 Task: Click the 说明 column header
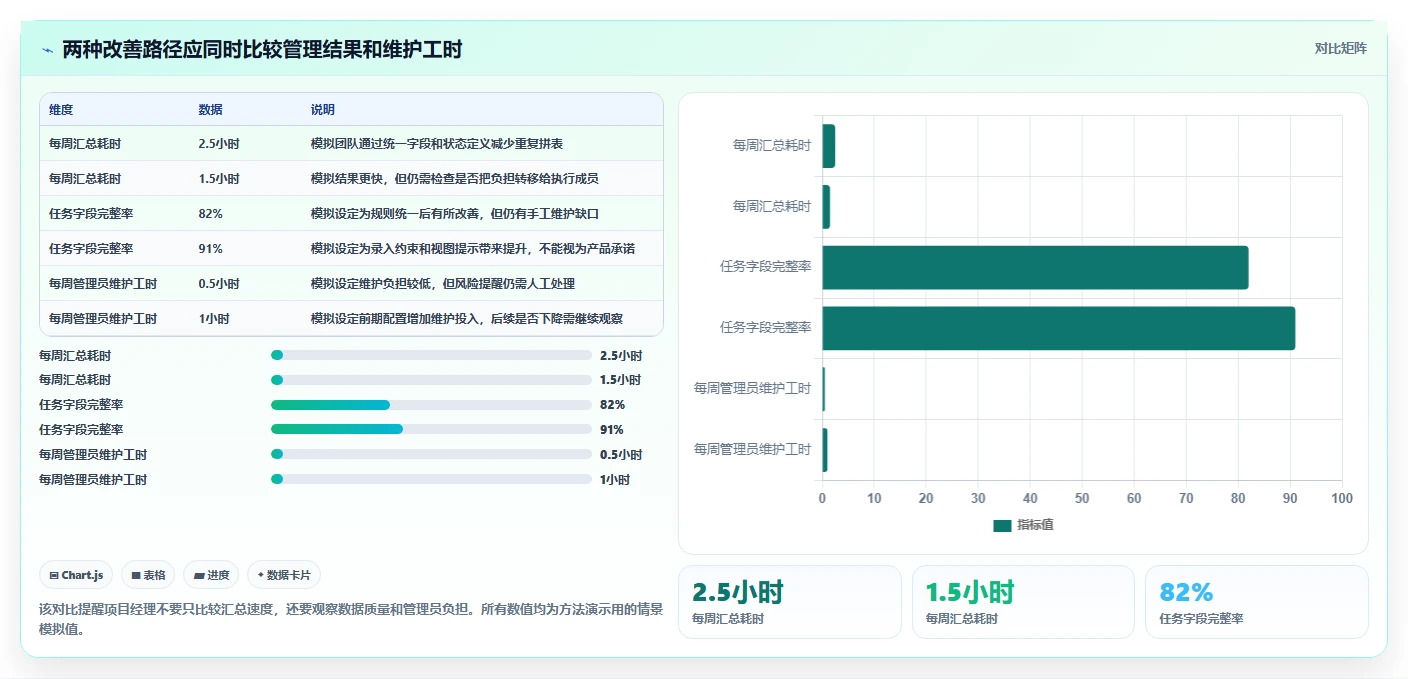pos(323,109)
